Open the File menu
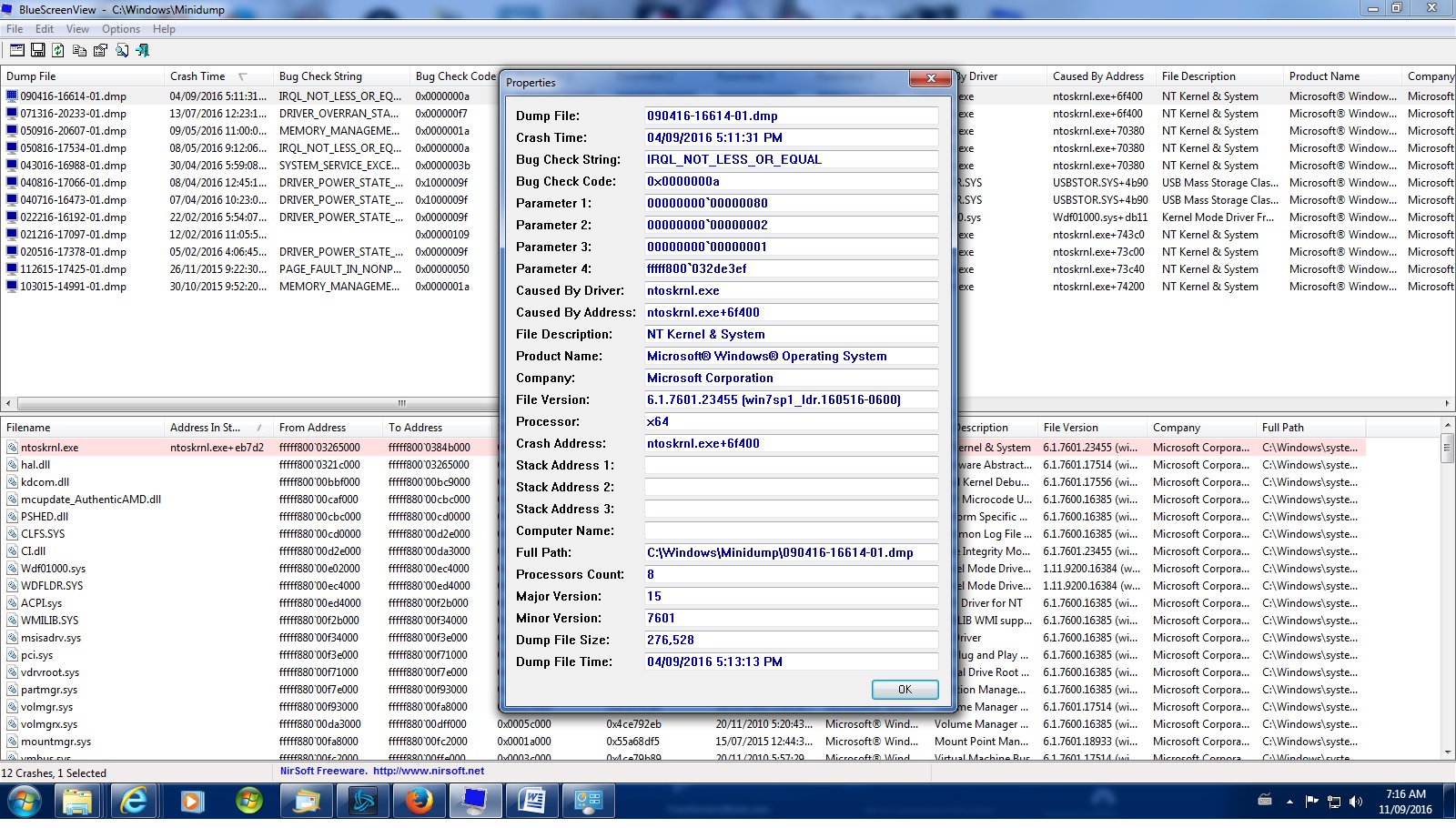The width and height of the screenshot is (1456, 828). coord(15,29)
